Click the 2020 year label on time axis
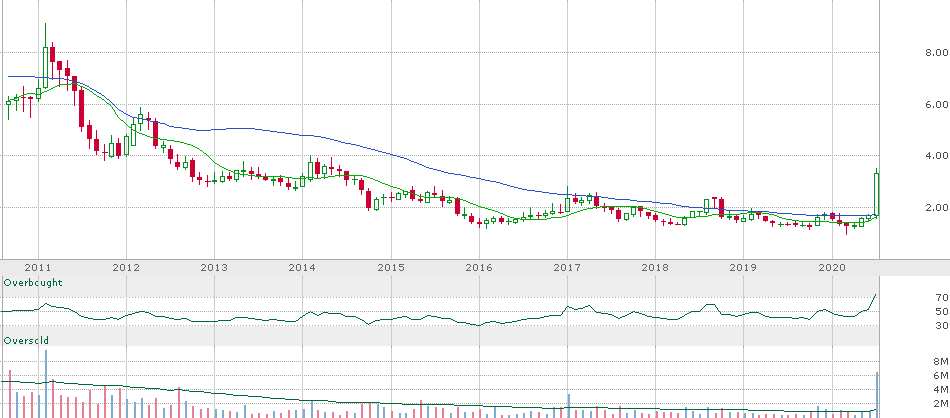Image resolution: width=950 pixels, height=418 pixels. point(832,267)
